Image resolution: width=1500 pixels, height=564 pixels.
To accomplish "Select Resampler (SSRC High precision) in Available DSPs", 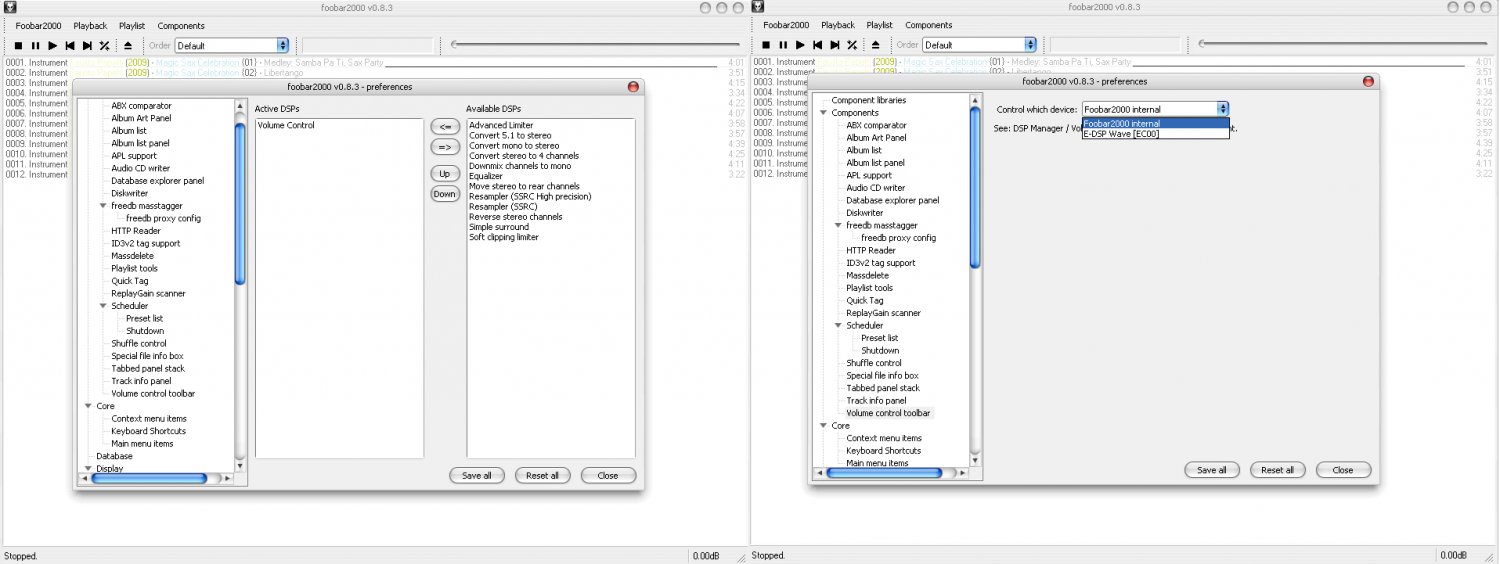I will point(530,197).
